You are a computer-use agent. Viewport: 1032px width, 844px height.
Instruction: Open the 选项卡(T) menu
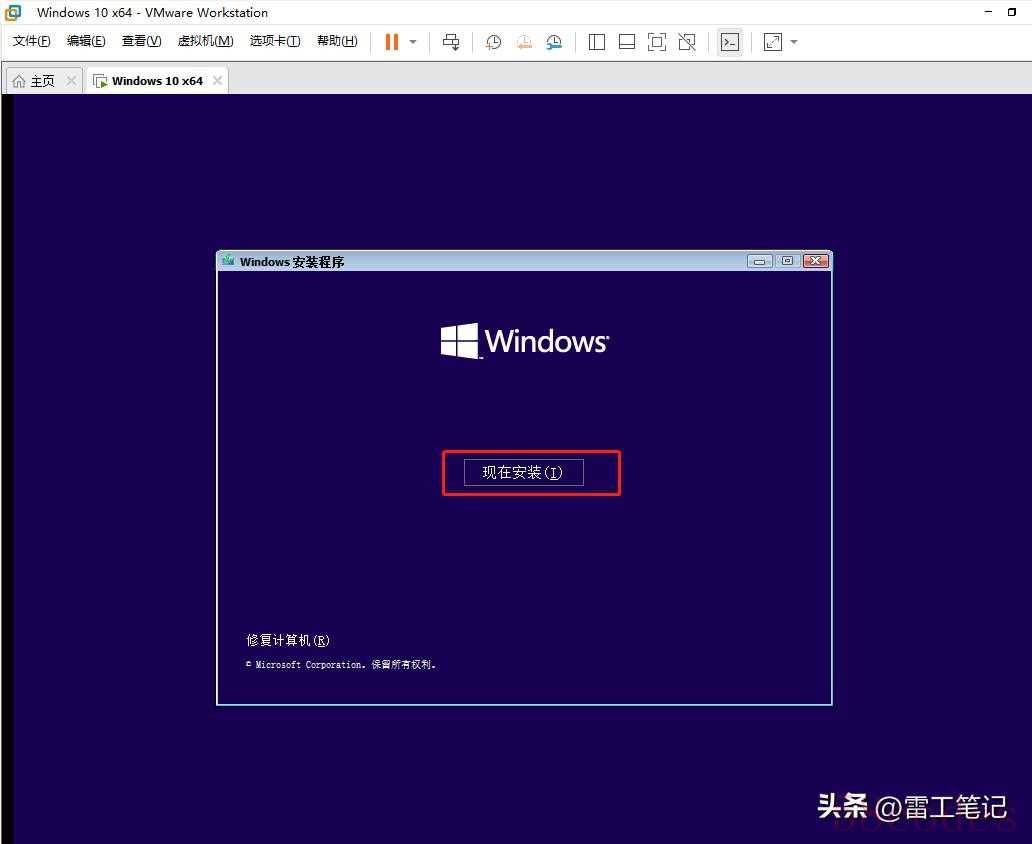click(275, 41)
